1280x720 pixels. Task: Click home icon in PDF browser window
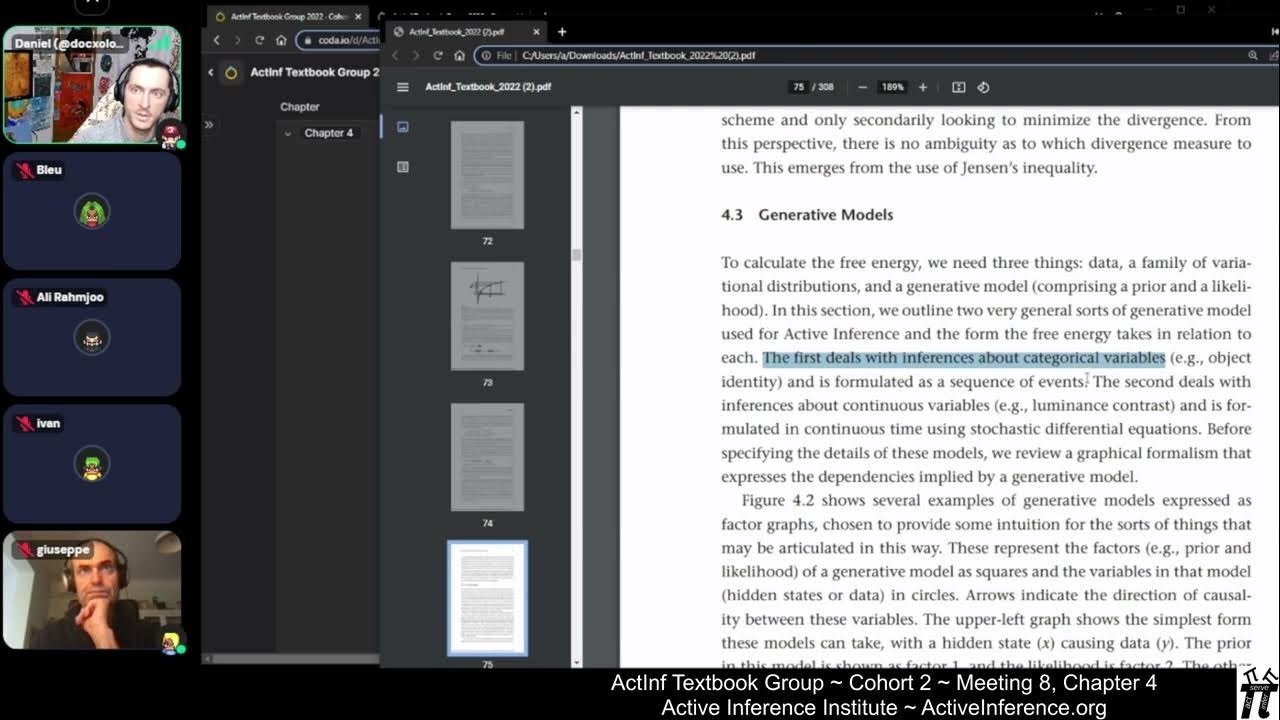click(459, 55)
